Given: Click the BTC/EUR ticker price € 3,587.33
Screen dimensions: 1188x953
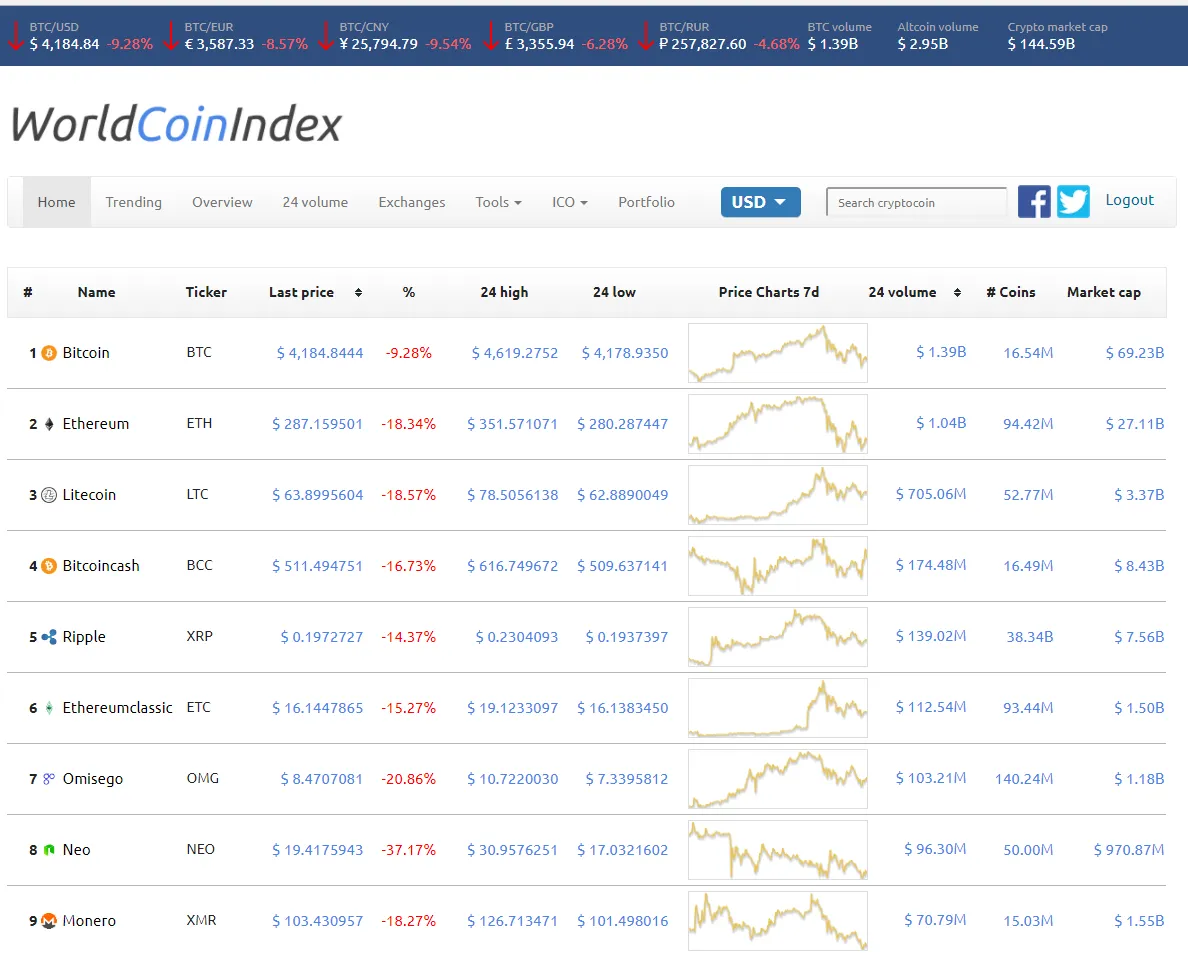Looking at the screenshot, I should tap(220, 44).
